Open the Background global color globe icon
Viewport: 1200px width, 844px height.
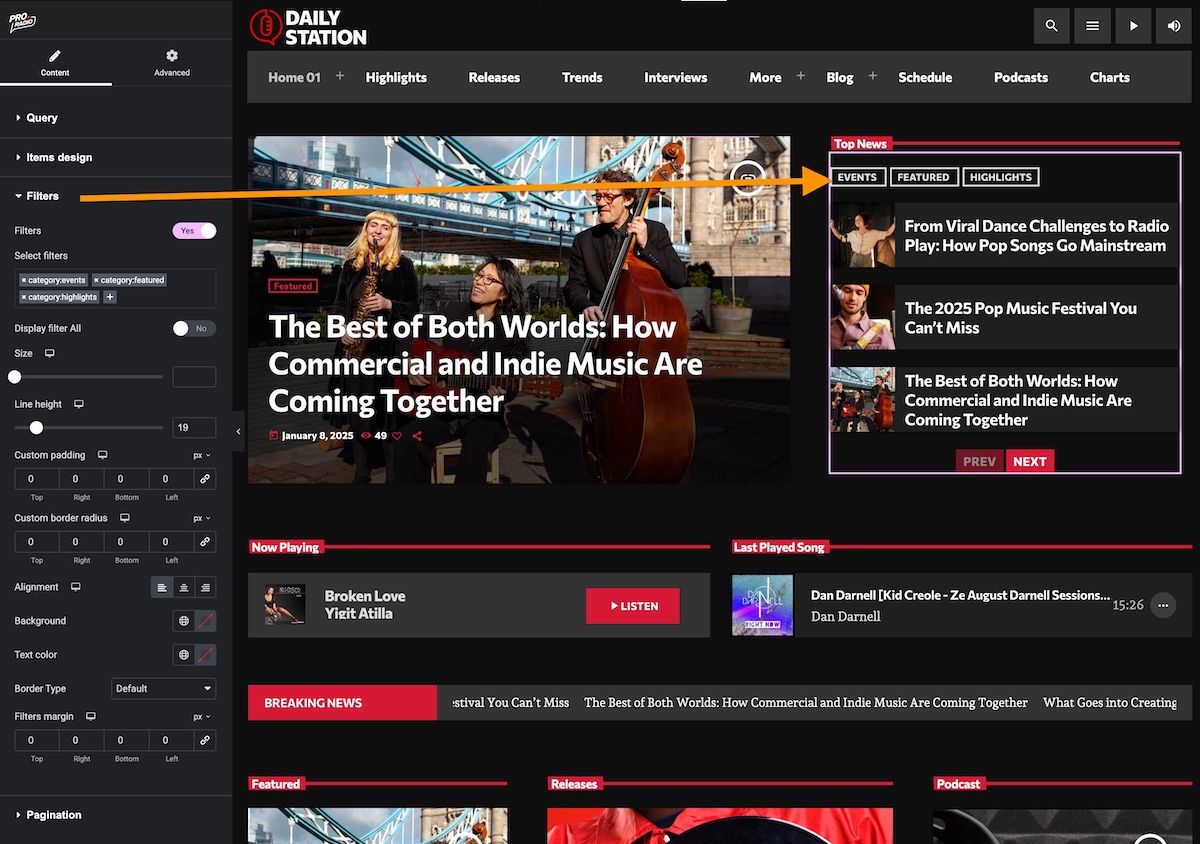(x=184, y=621)
